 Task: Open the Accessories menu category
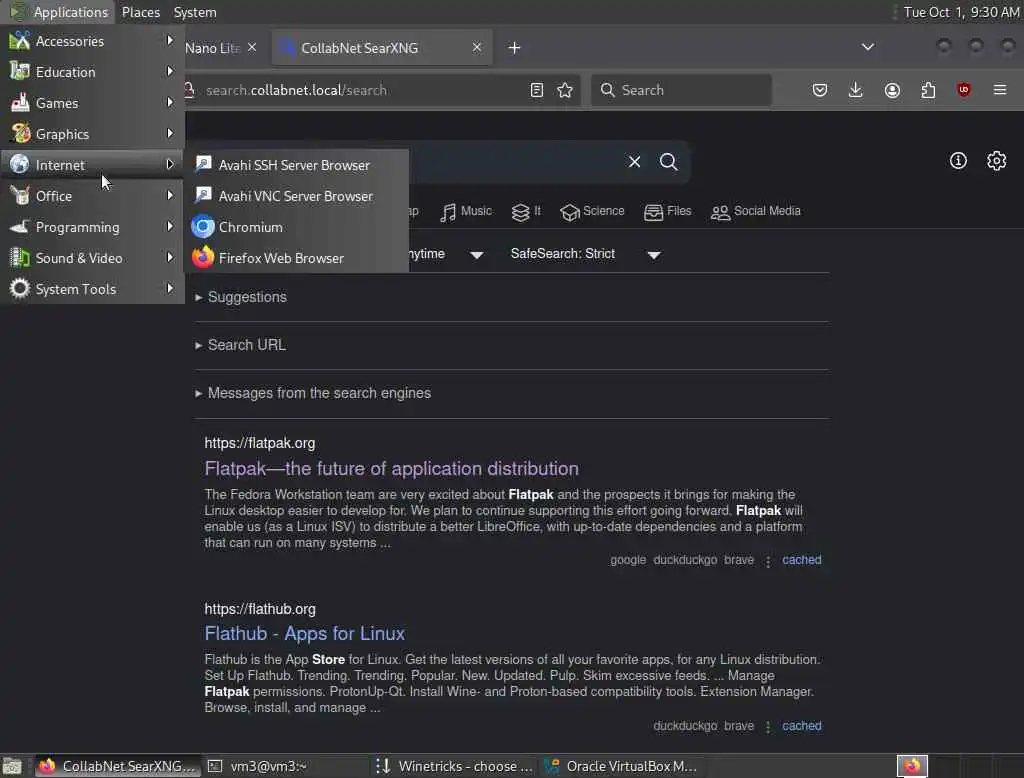coord(92,41)
